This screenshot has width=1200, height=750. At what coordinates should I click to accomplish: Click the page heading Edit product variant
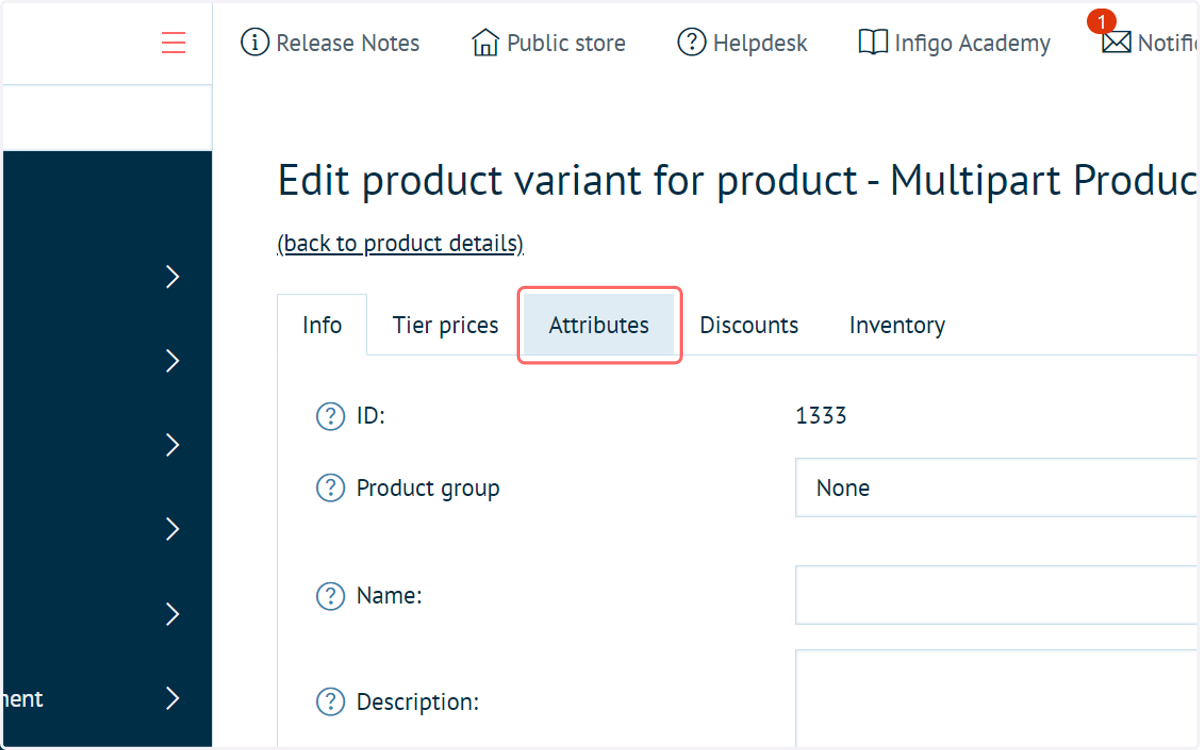pyautogui.click(x=738, y=181)
